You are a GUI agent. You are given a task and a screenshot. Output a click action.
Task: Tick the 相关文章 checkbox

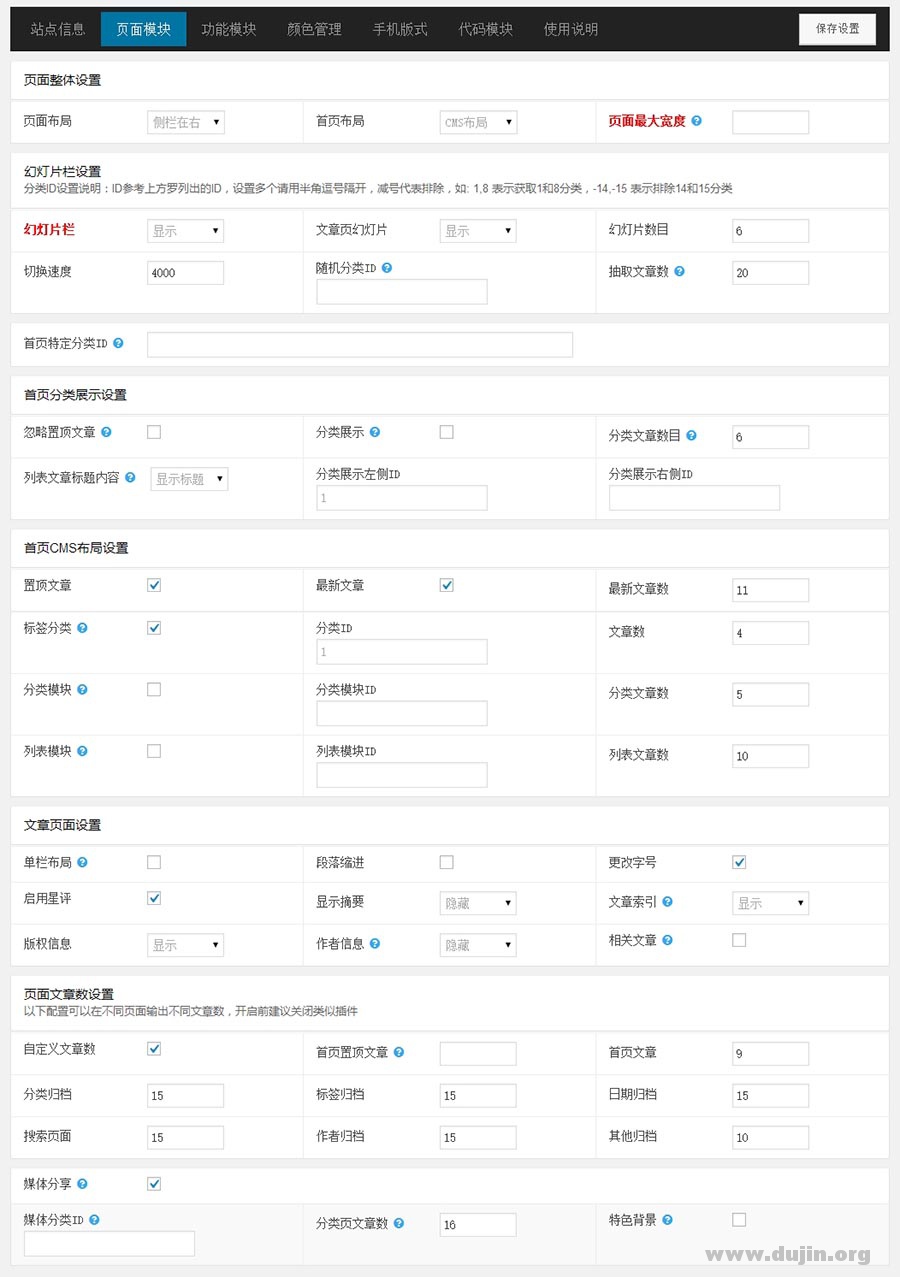[739, 940]
